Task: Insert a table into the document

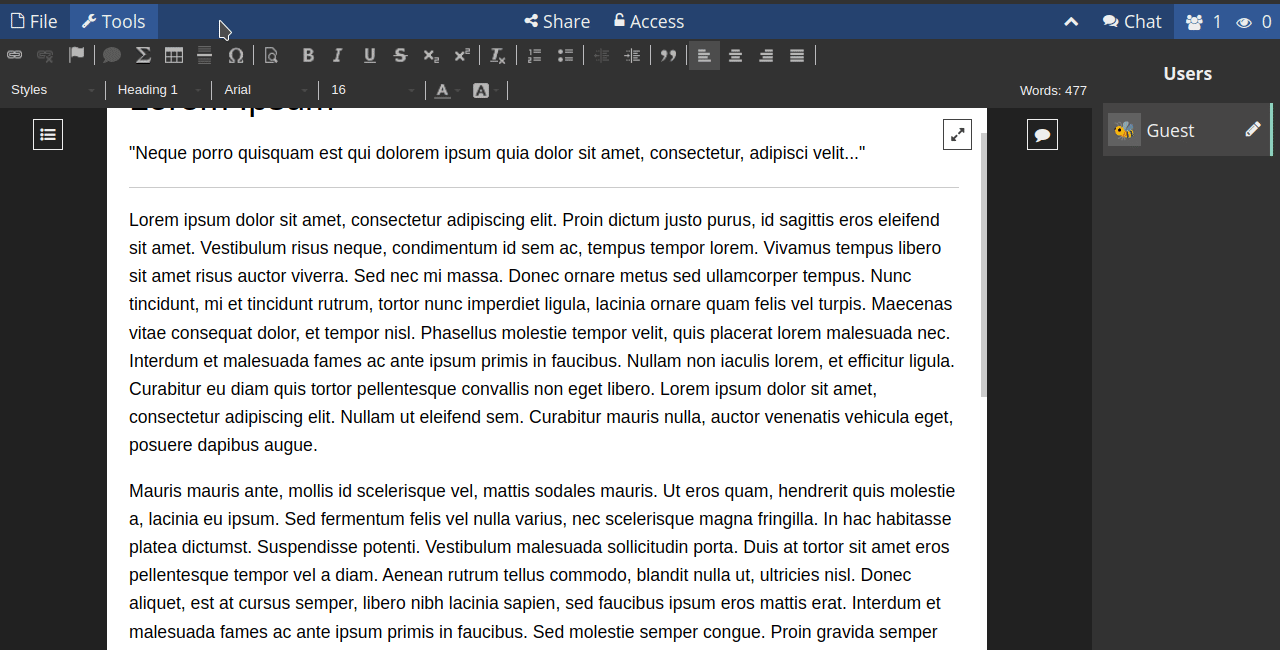Action: (x=174, y=56)
